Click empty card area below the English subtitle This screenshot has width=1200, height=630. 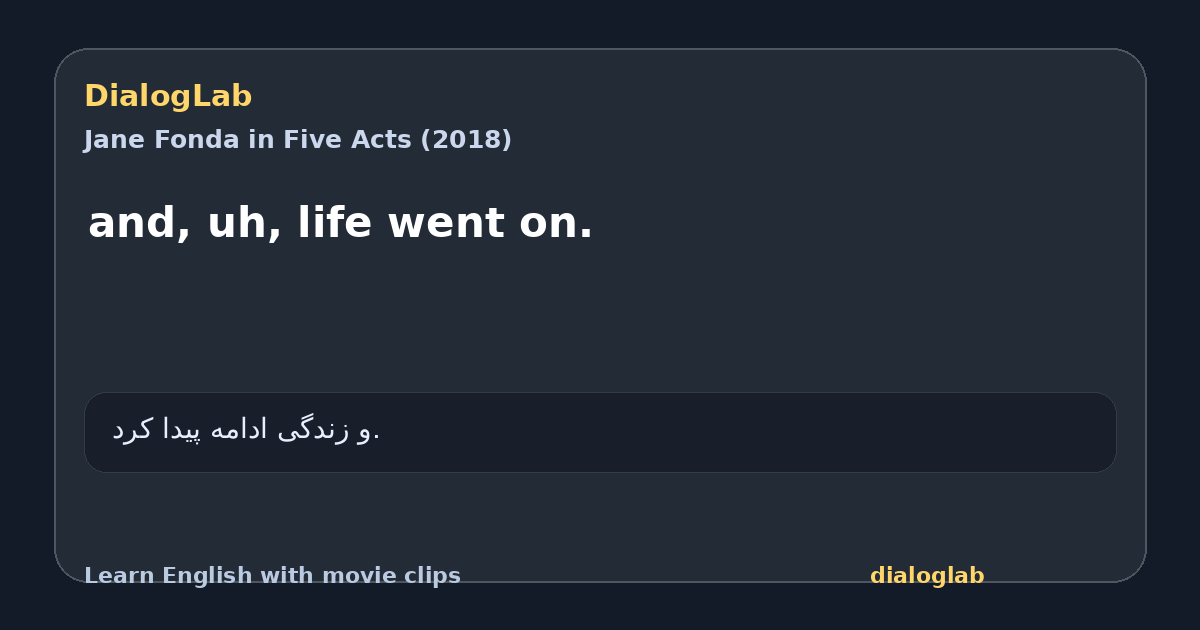[600, 320]
